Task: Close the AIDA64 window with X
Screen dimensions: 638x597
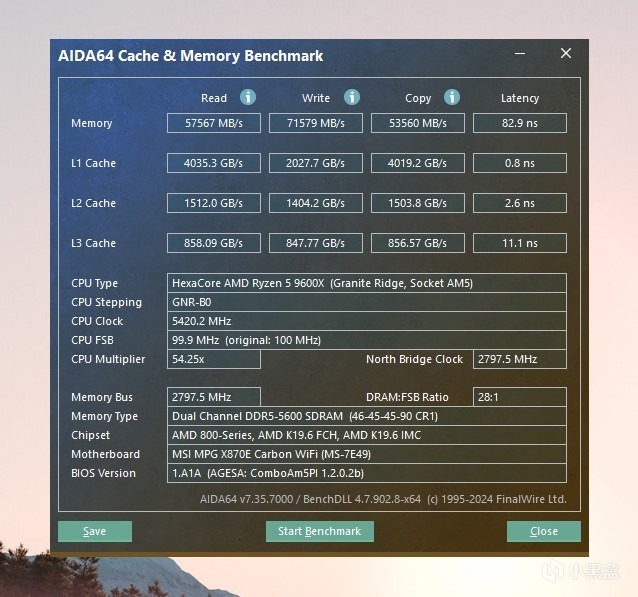Action: [x=566, y=53]
